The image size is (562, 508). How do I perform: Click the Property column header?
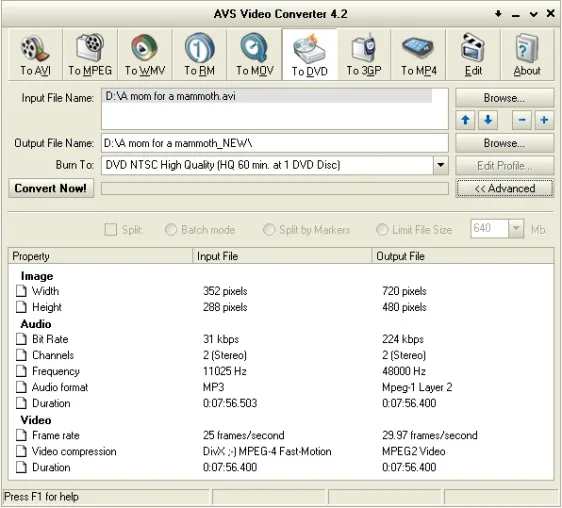point(100,256)
